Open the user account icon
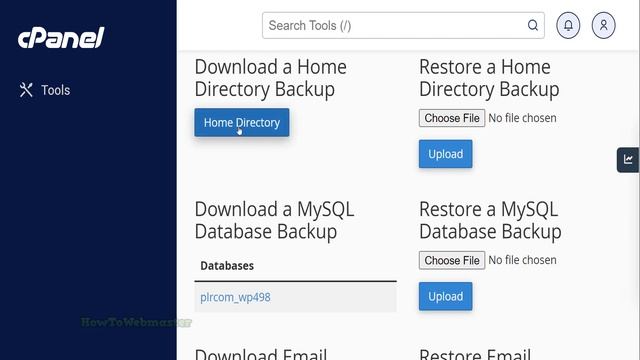The image size is (640, 360). pos(604,25)
